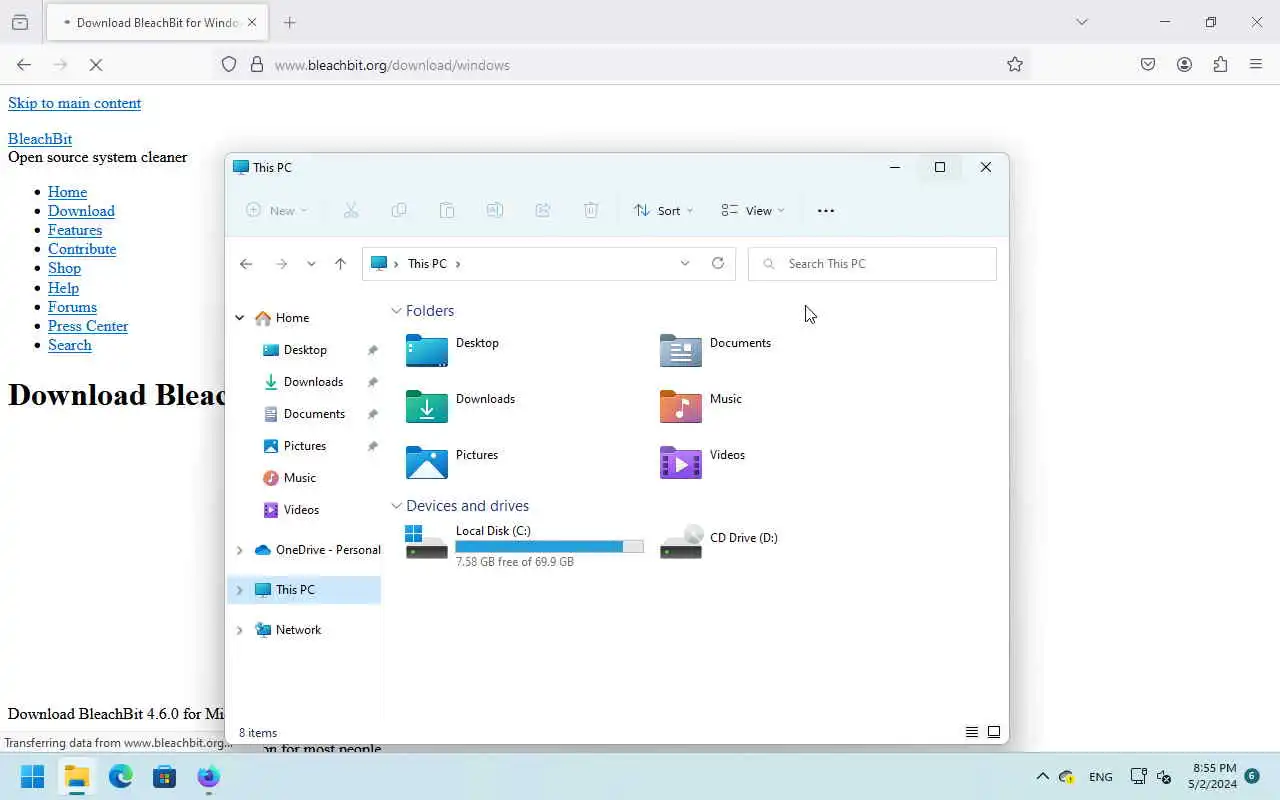
Task: Expand the This PC tree node
Action: 240,590
